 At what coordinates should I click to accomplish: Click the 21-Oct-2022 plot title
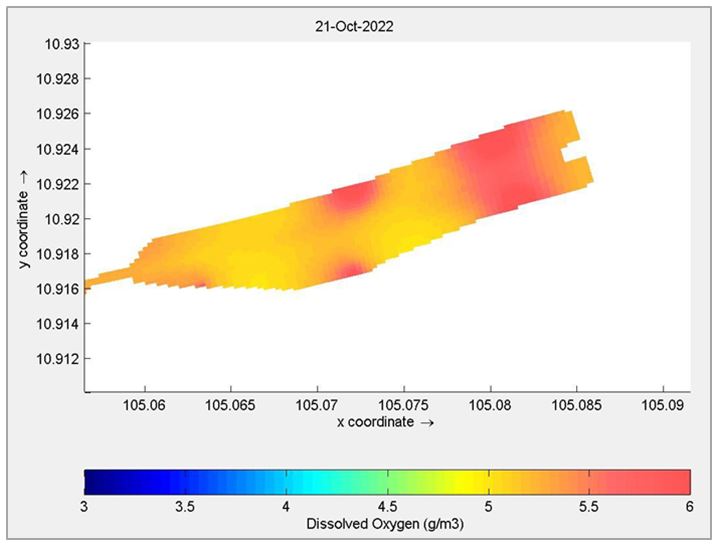point(354,27)
